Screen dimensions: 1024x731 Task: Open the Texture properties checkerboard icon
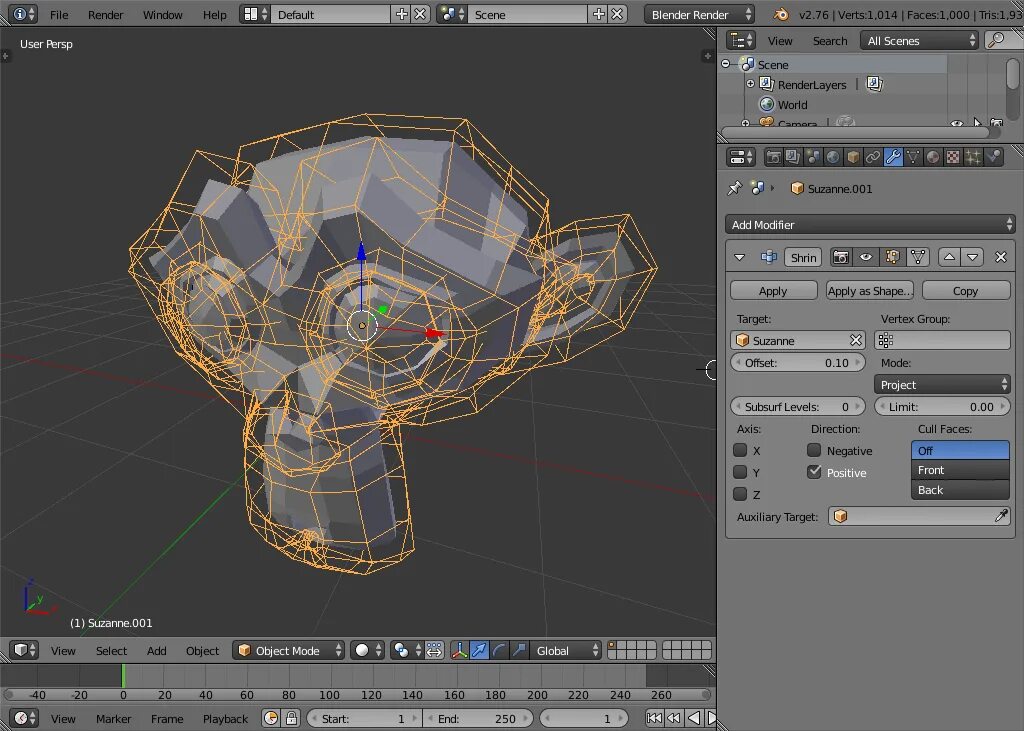(953, 157)
